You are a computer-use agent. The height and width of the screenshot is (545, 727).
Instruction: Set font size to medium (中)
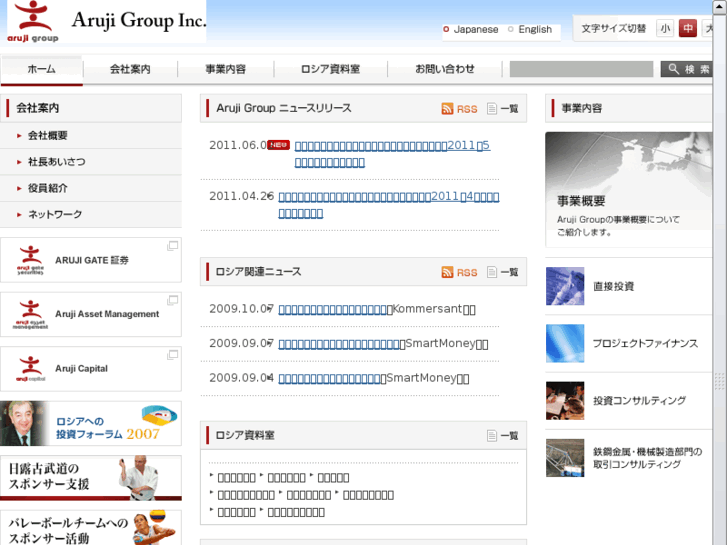(x=688, y=29)
